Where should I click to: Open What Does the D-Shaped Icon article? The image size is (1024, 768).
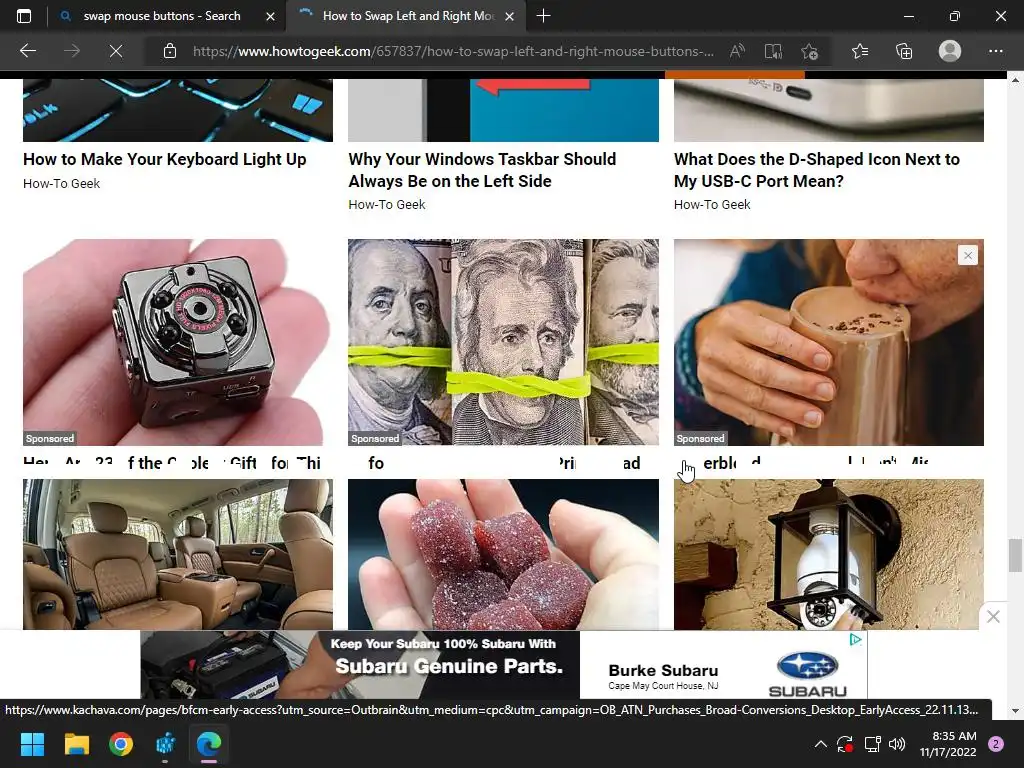[x=816, y=170]
